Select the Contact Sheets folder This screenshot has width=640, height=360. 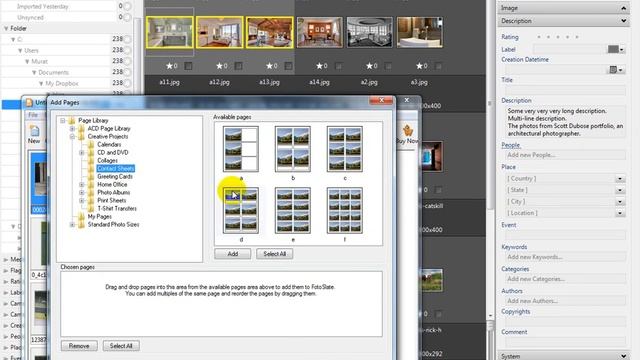coord(116,169)
